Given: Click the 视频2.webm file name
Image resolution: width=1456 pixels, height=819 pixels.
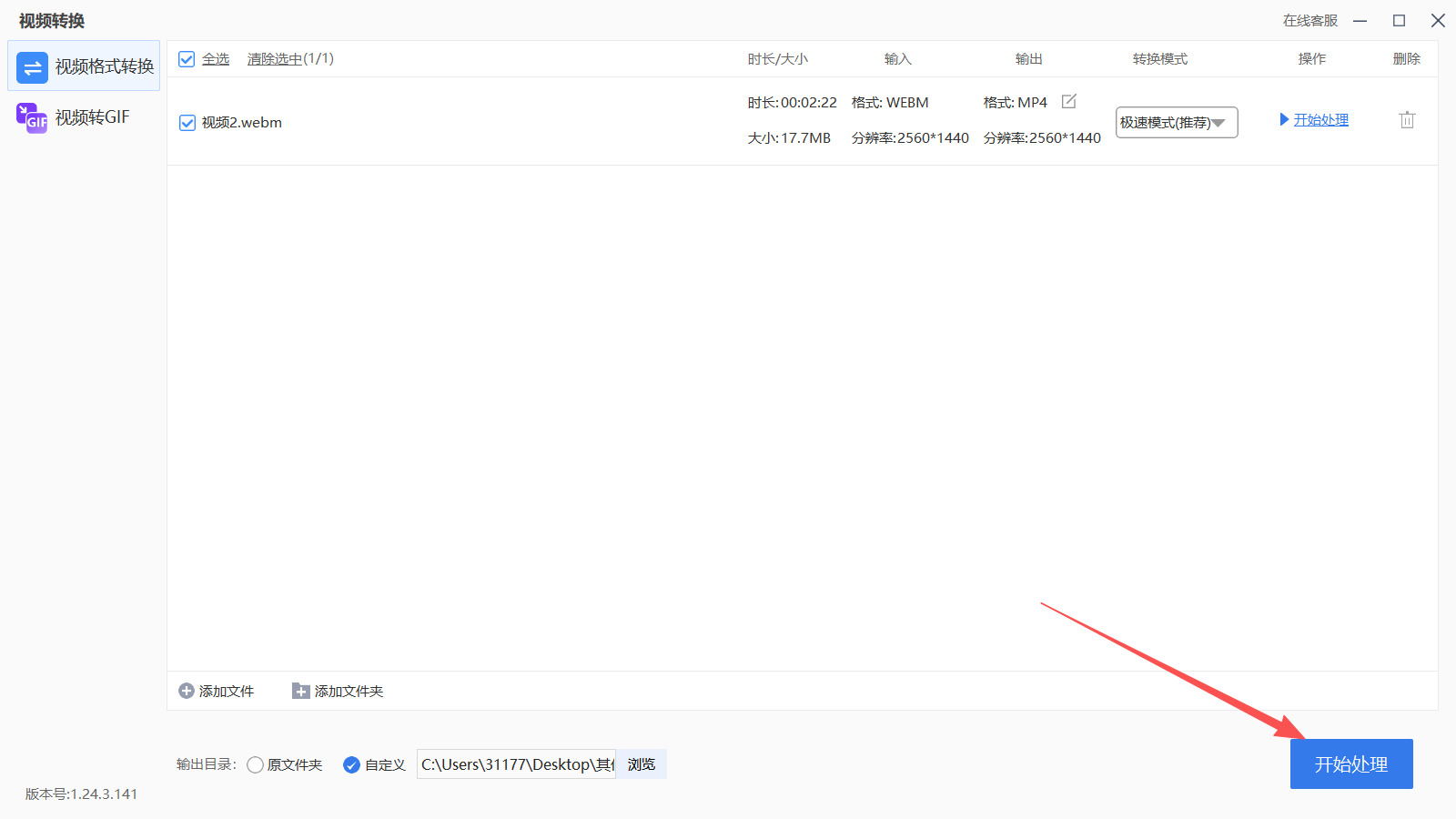Looking at the screenshot, I should point(242,123).
